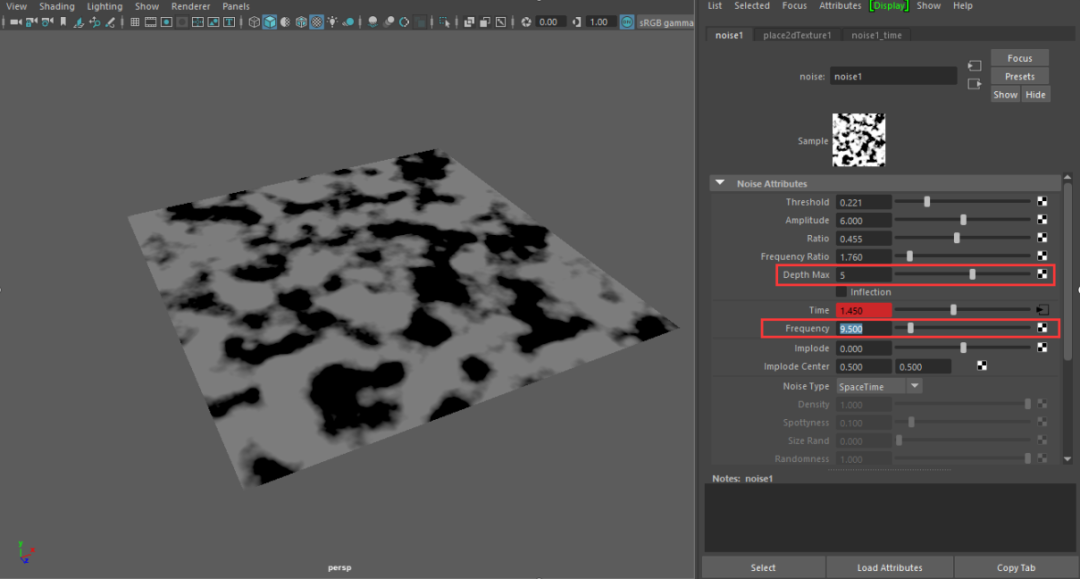1080x579 pixels.
Task: Toggle the Textured display icon
Action: [x=317, y=22]
